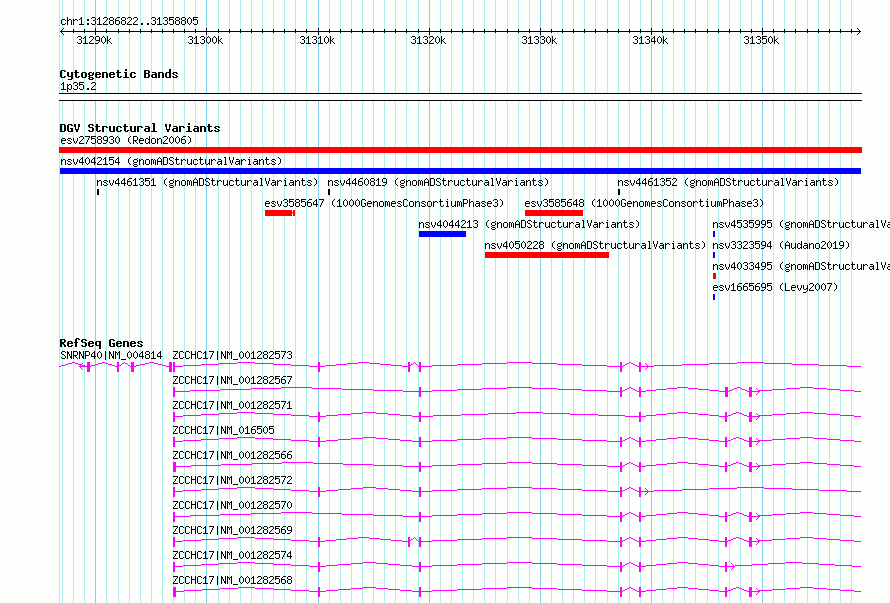Click the black tick marker under nsv4460819
Screen dimensions: 890x603
(x=329, y=192)
